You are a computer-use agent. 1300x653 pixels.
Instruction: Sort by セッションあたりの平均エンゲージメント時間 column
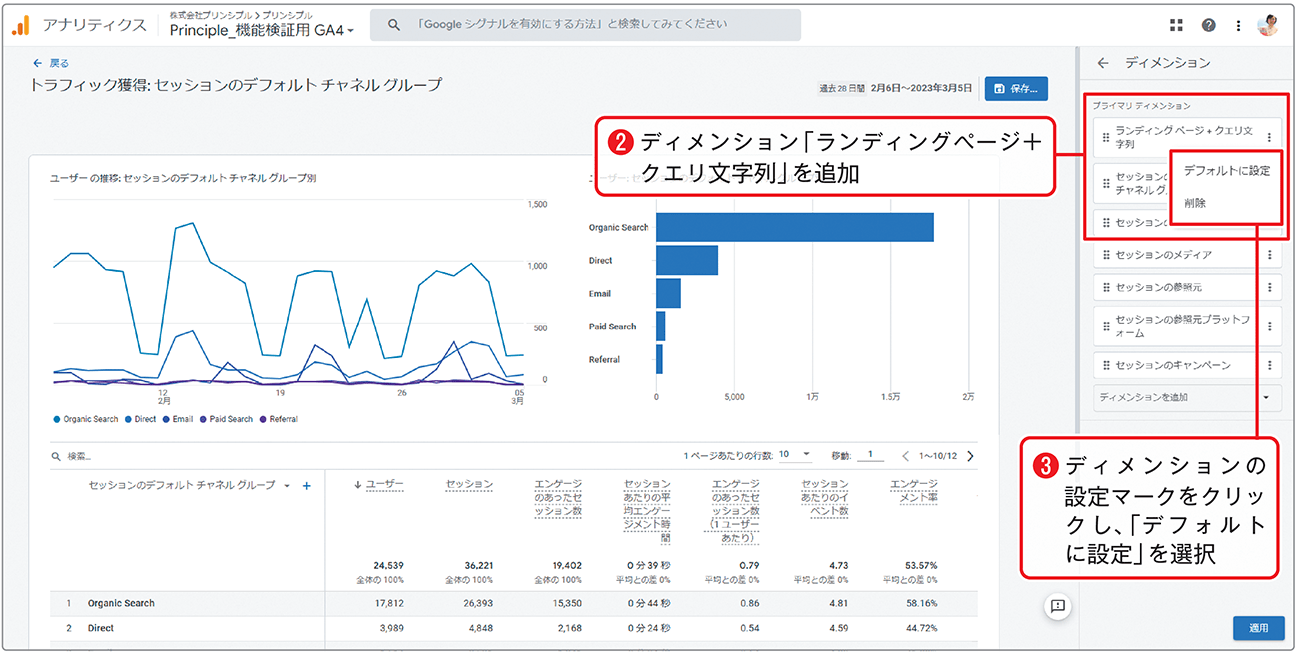646,511
